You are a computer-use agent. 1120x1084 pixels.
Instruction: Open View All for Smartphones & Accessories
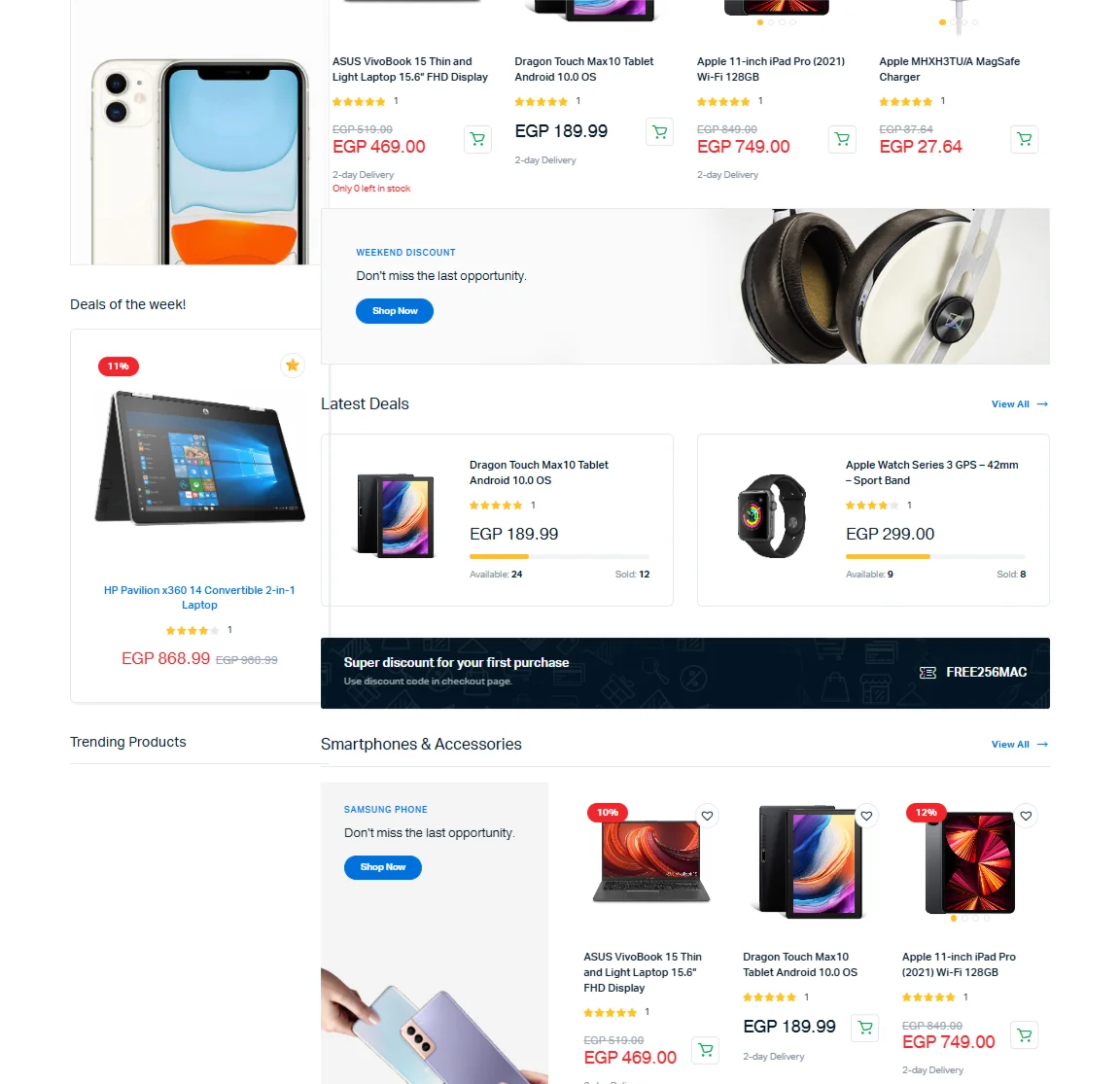[x=1019, y=744]
